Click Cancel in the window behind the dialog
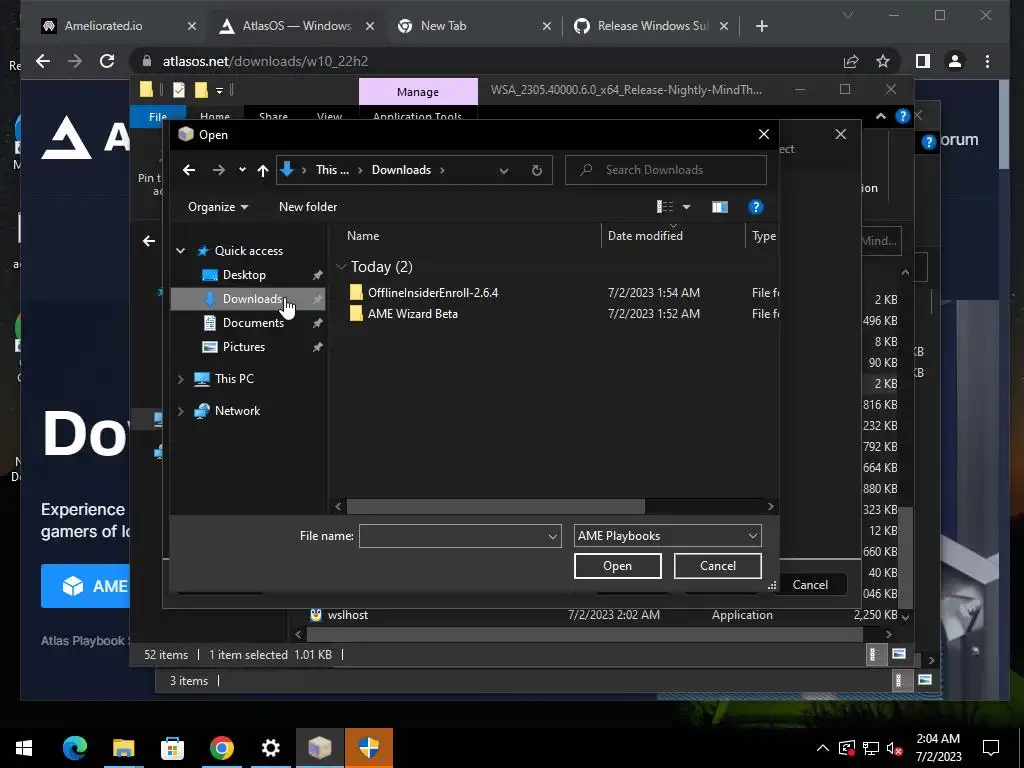 click(x=810, y=584)
